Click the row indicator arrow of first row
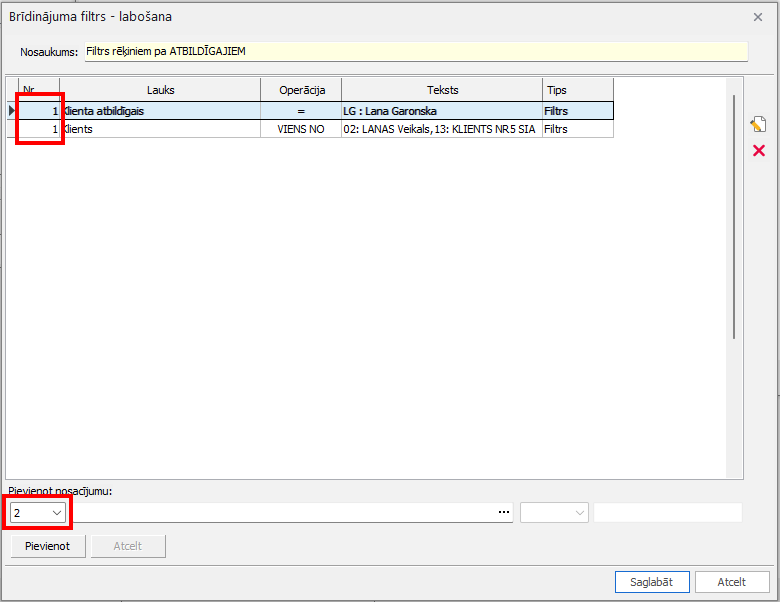Screen dimensions: 780x602 coord(12,111)
